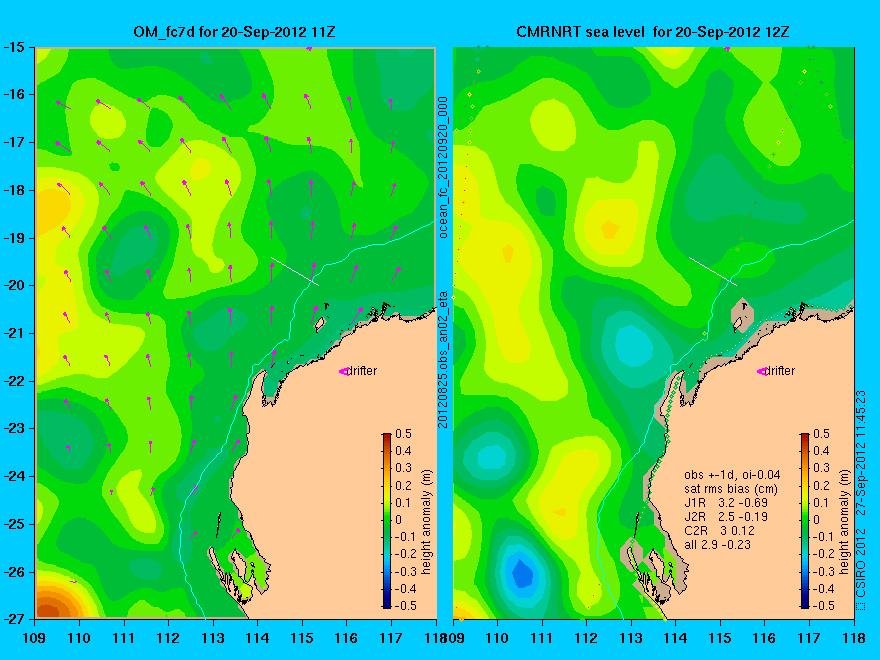This screenshot has width=880, height=660.
Task: Click "height anomaly (m)" label beside left colorbar
Action: (427, 522)
